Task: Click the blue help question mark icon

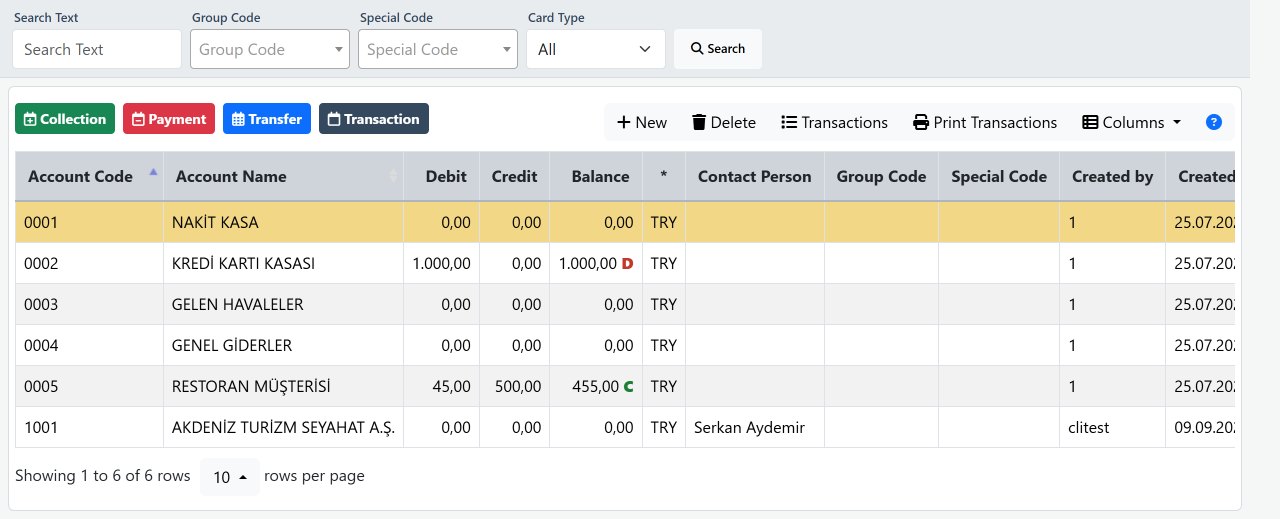Action: click(x=1214, y=122)
